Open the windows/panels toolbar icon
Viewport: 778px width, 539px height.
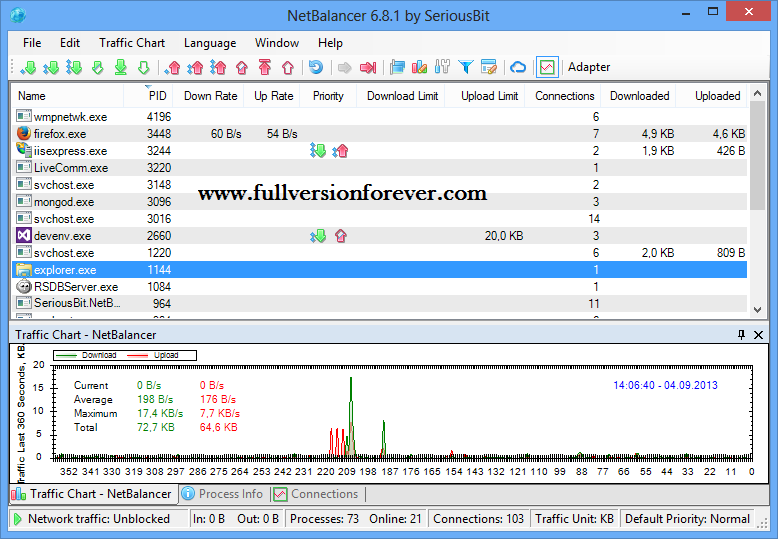(x=397, y=67)
